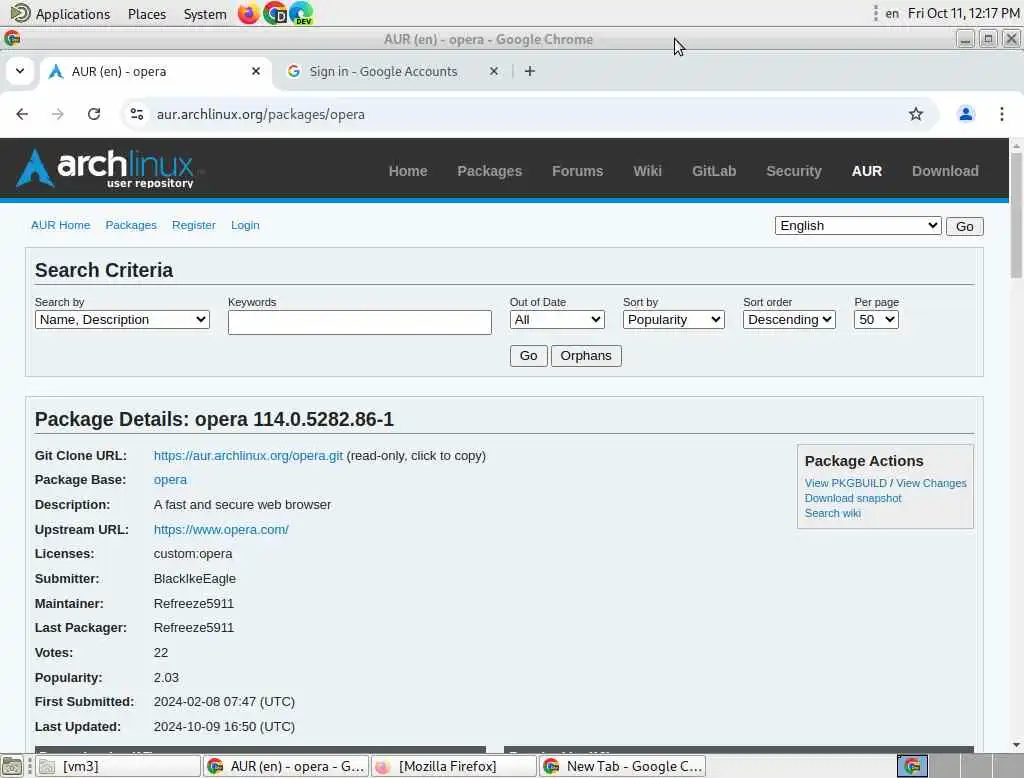Go to Home in Arch navigation
The width and height of the screenshot is (1024, 778).
(408, 171)
